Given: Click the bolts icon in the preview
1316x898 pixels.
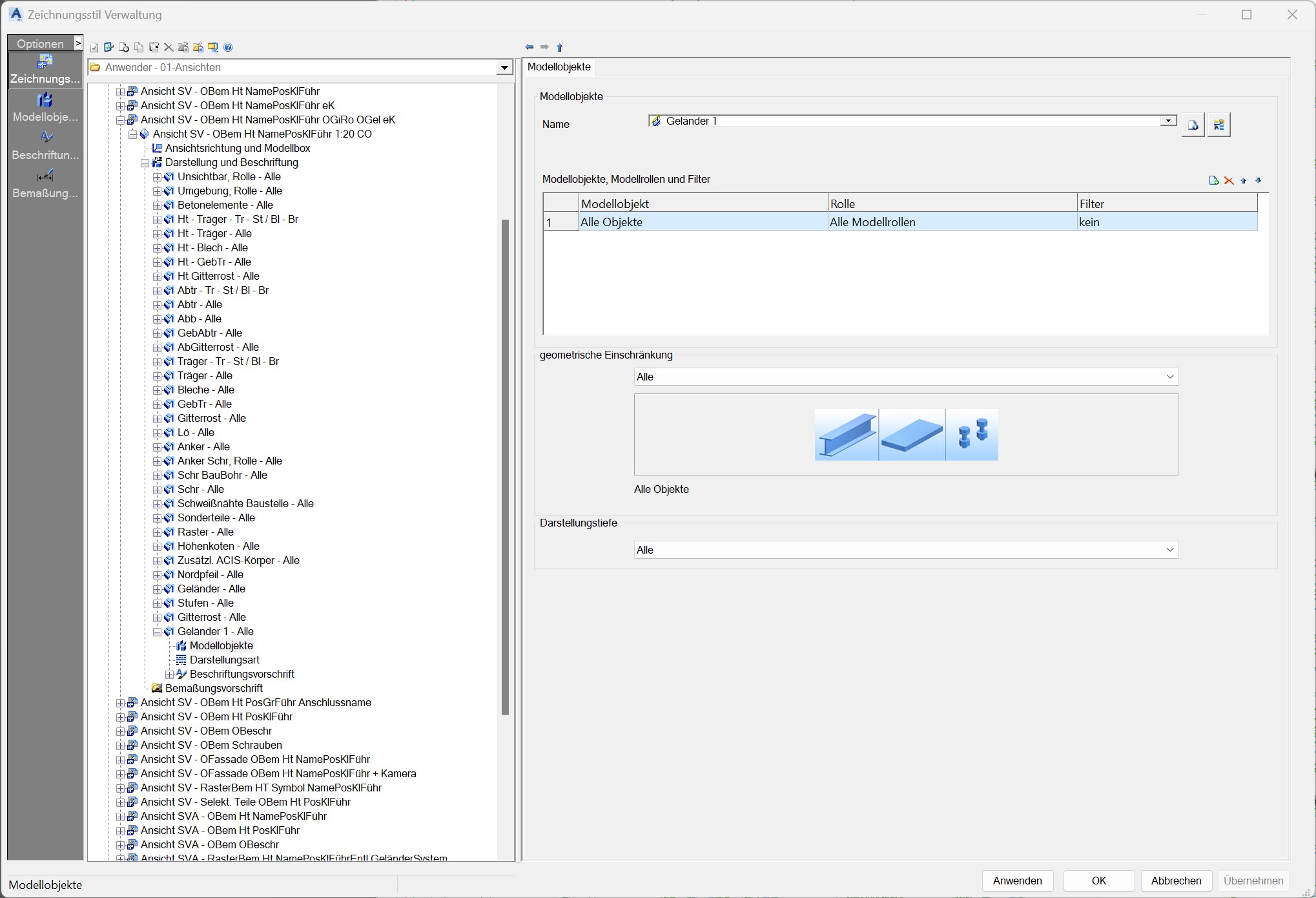Looking at the screenshot, I should (x=972, y=435).
